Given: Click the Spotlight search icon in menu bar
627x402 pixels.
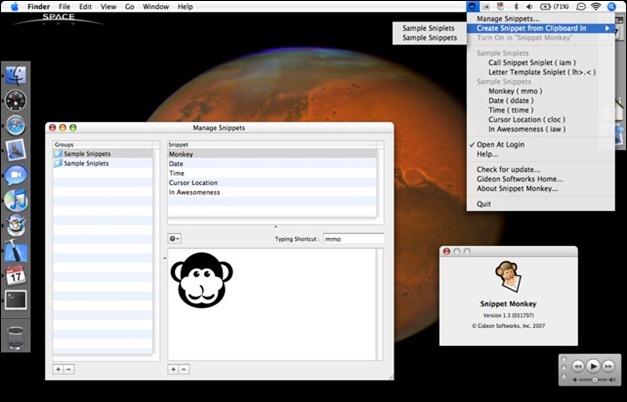Looking at the screenshot, I should point(611,7).
